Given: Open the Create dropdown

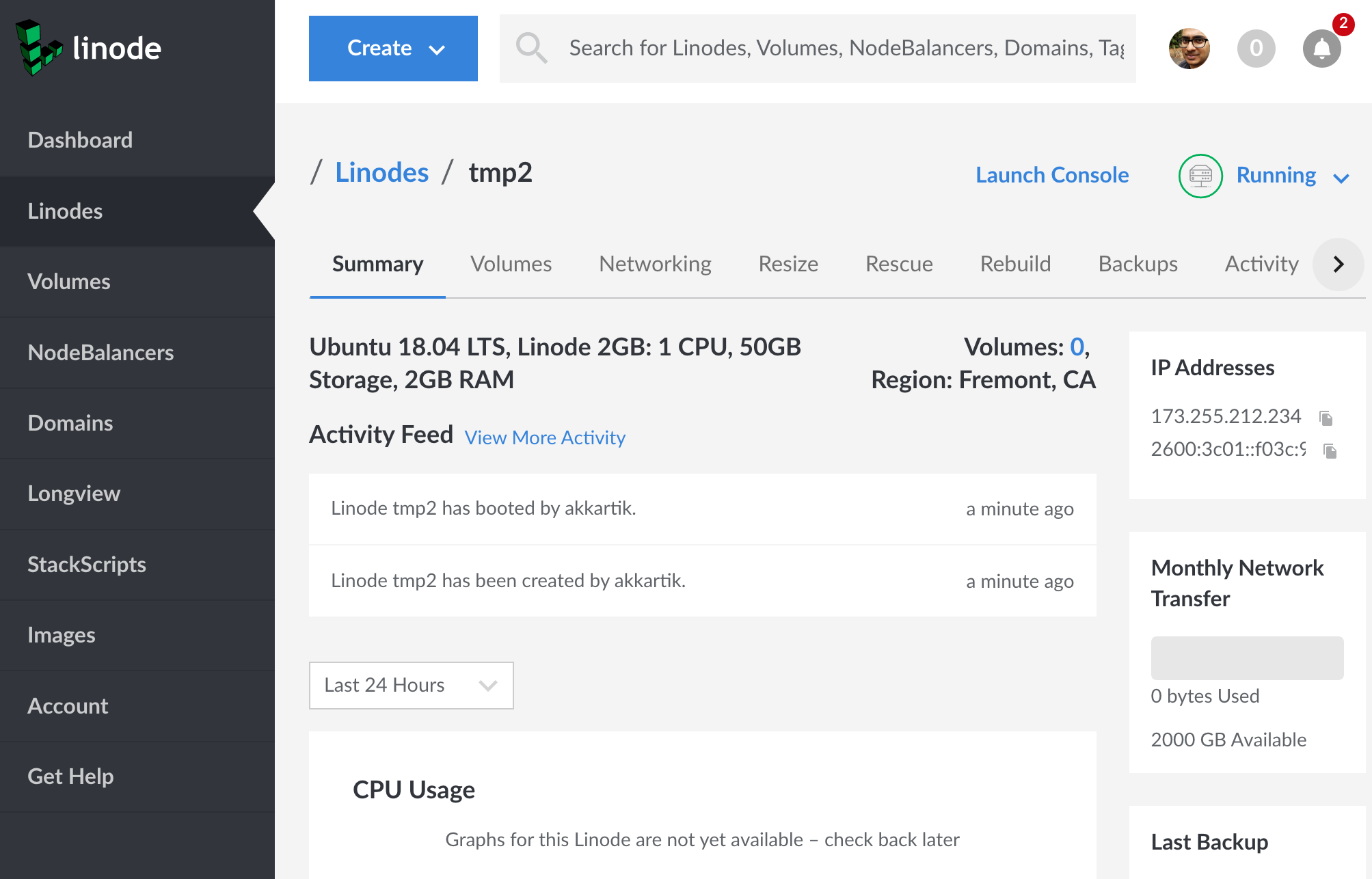Looking at the screenshot, I should (x=393, y=49).
